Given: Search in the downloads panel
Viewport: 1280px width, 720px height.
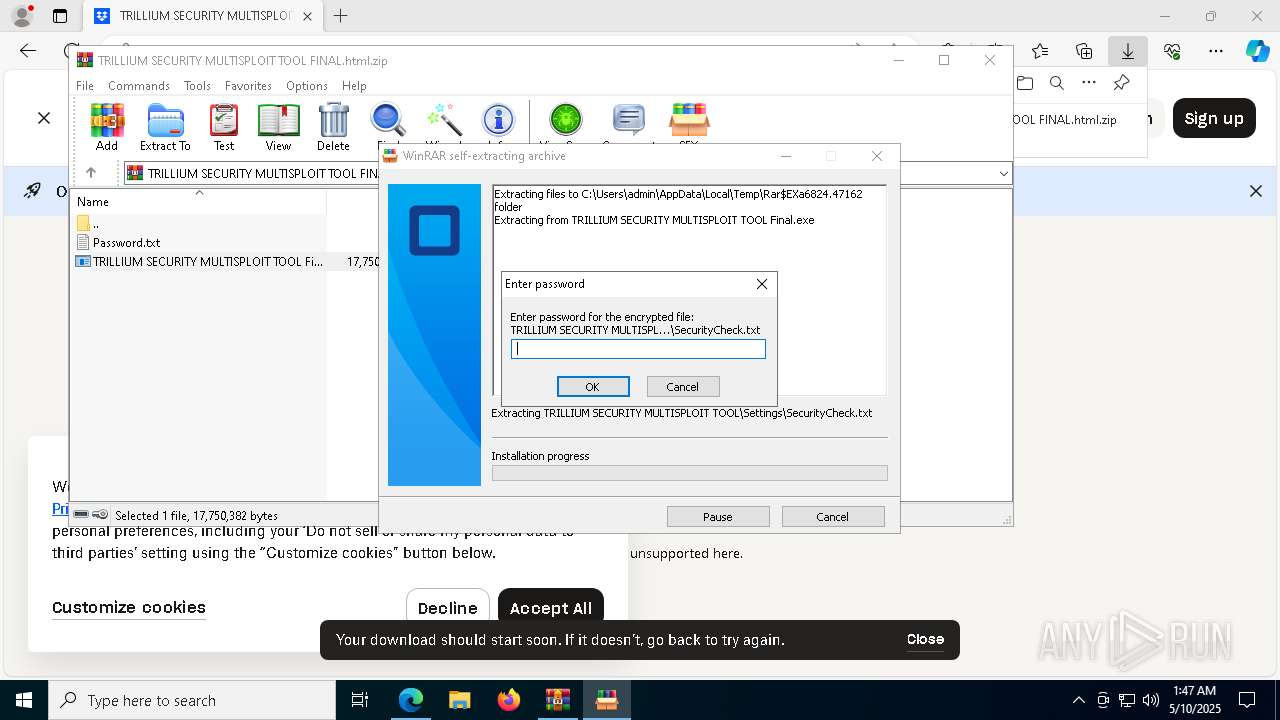Looking at the screenshot, I should tap(1056, 83).
